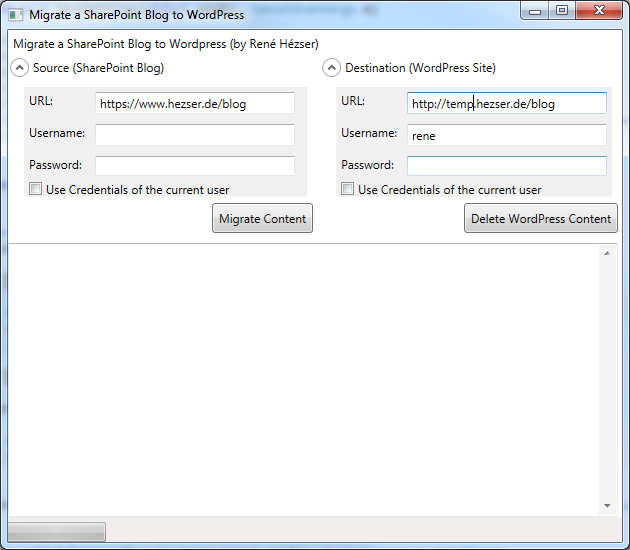This screenshot has height=550, width=630.
Task: Enable Source Use Credentials of current user
Action: tap(35, 189)
